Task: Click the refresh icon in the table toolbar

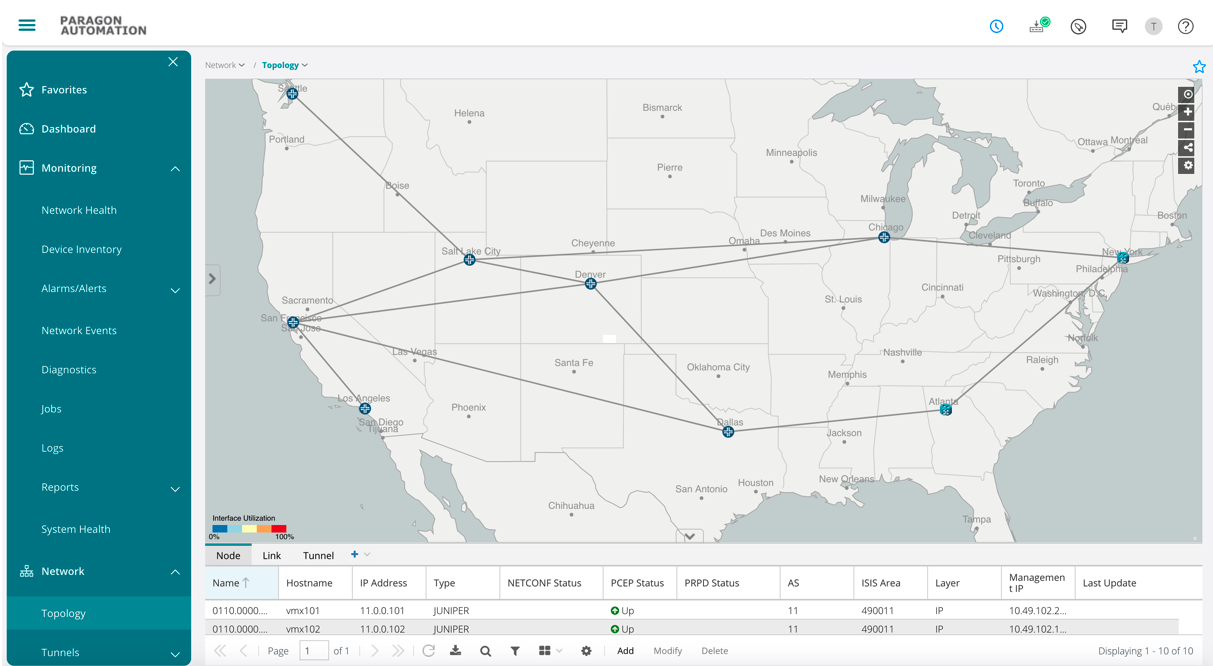Action: coord(429,650)
